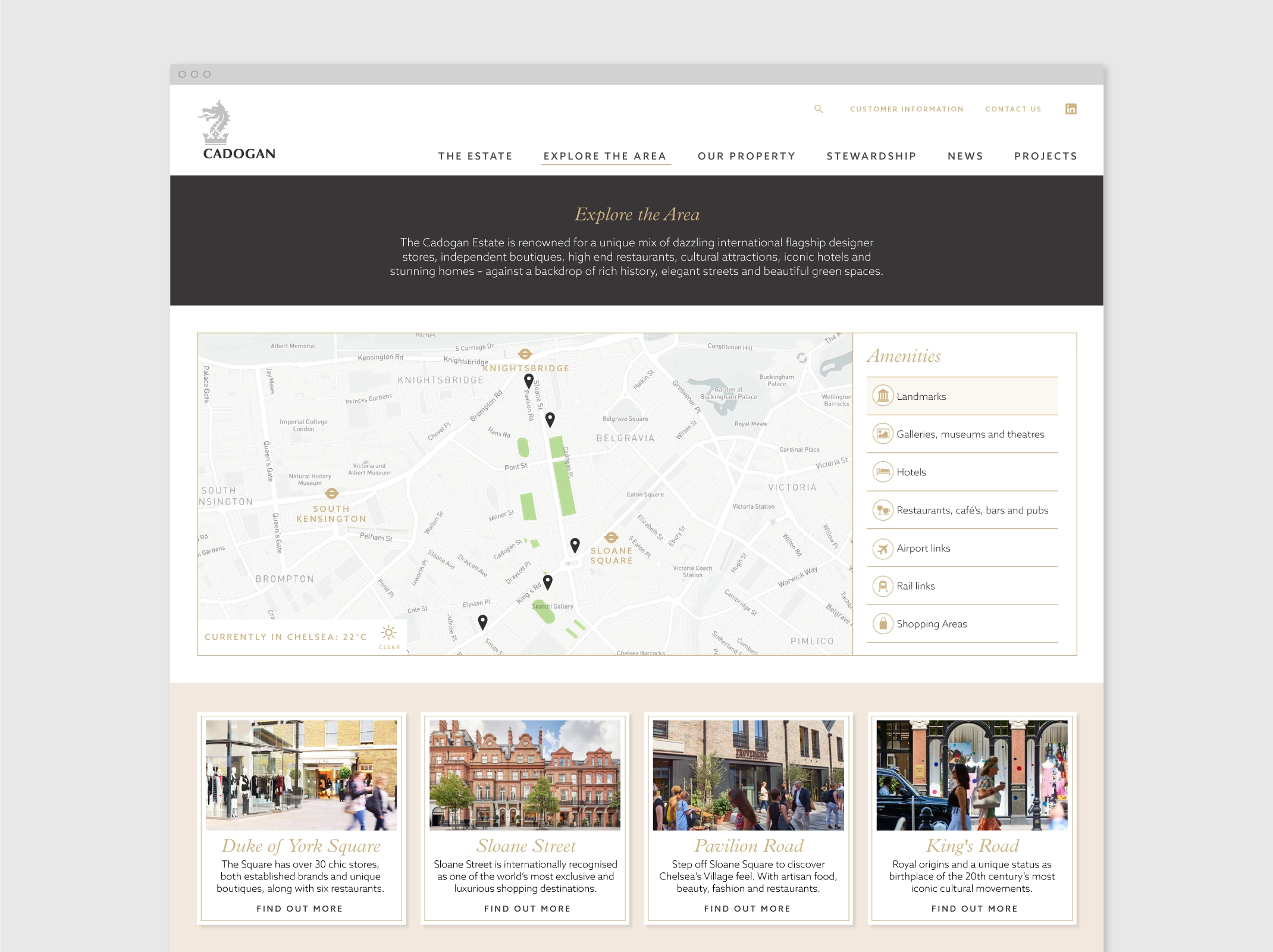Open the LinkedIn icon link
Image resolution: width=1273 pixels, height=952 pixels.
pos(1070,109)
